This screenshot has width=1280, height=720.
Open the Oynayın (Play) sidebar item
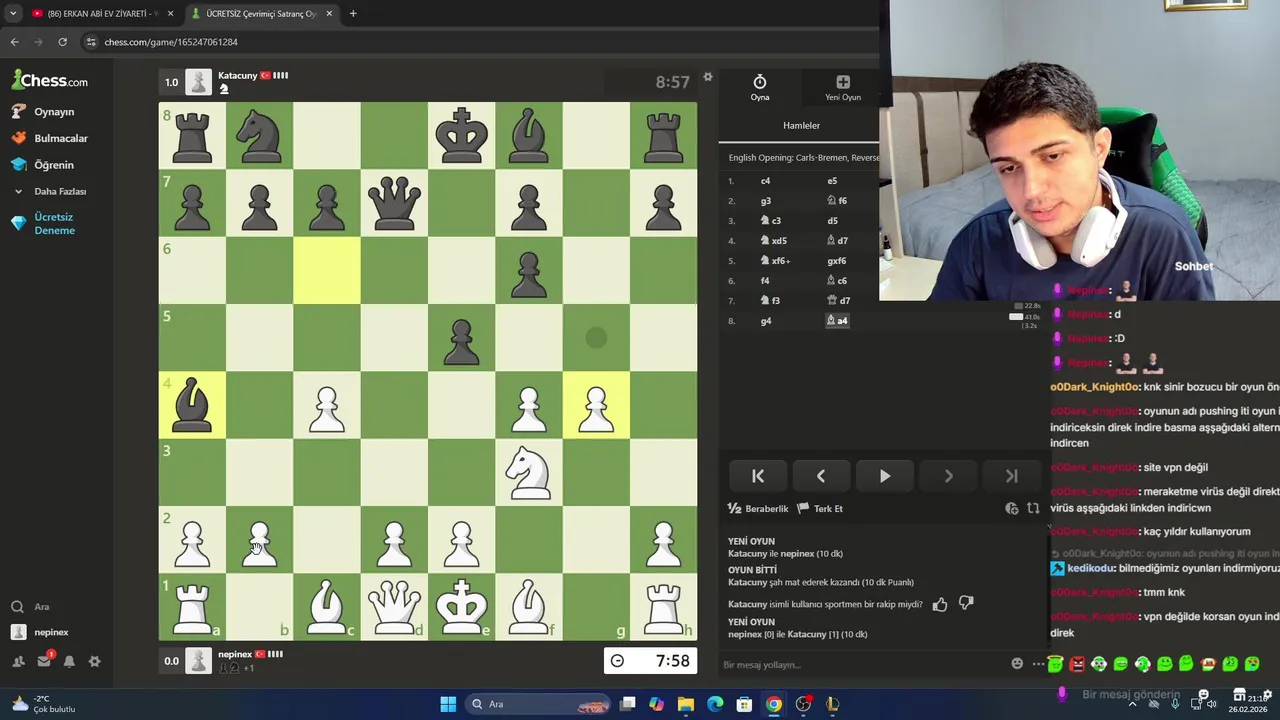coord(43,112)
